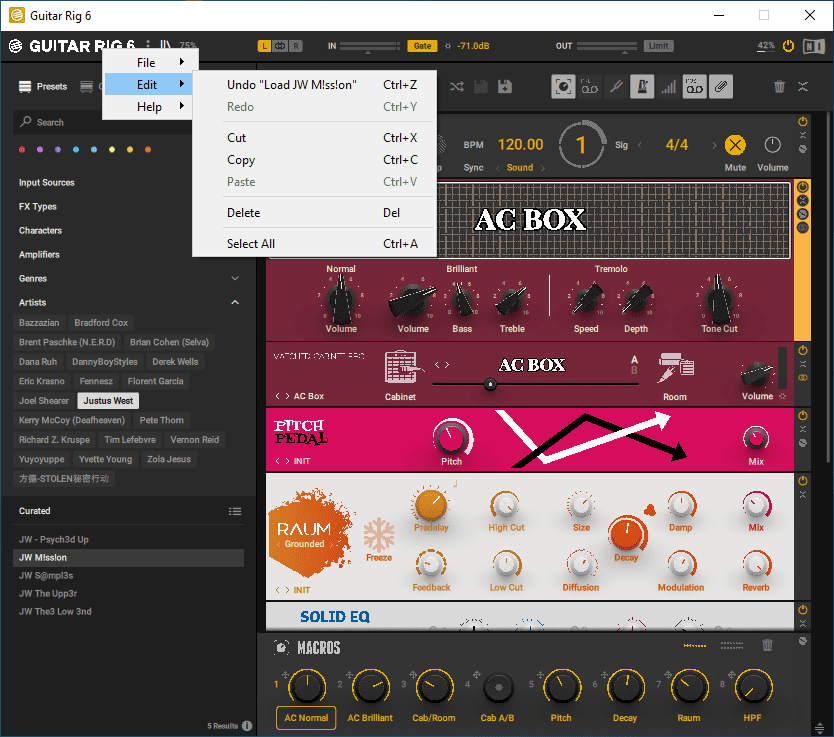Click the Raum Decay knob

point(627,533)
